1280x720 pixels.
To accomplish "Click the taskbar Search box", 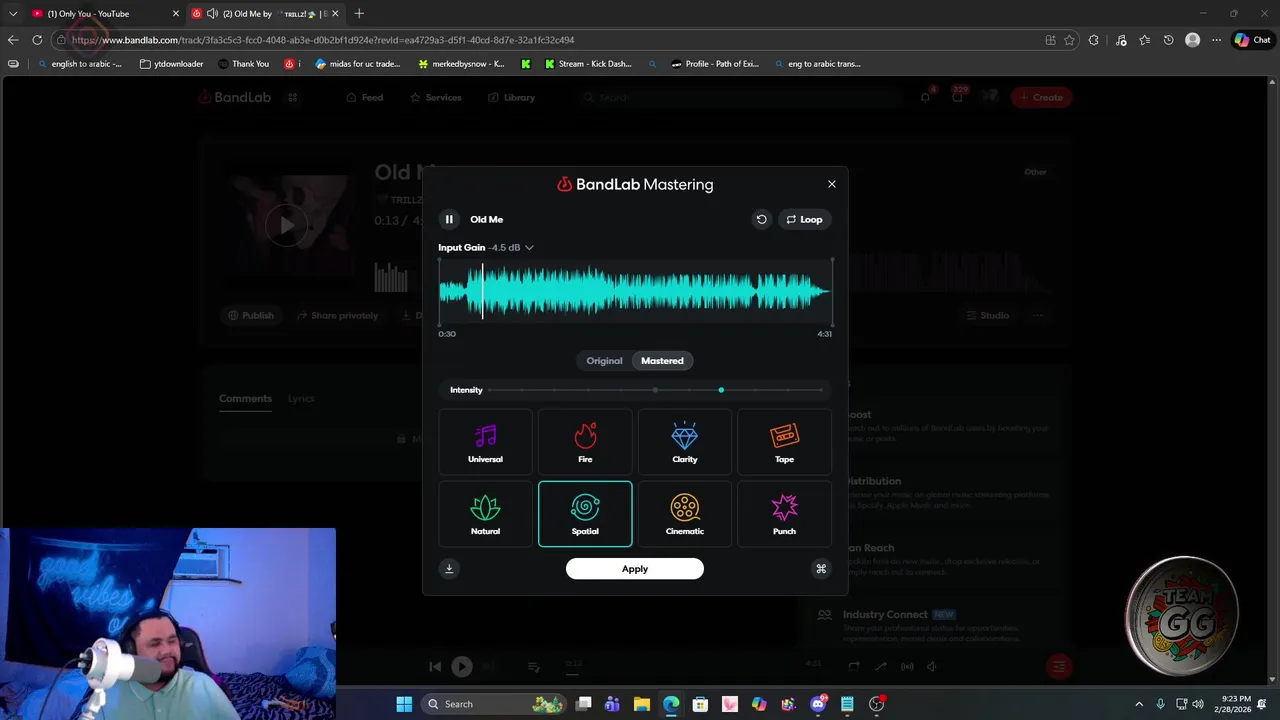I will [x=496, y=704].
